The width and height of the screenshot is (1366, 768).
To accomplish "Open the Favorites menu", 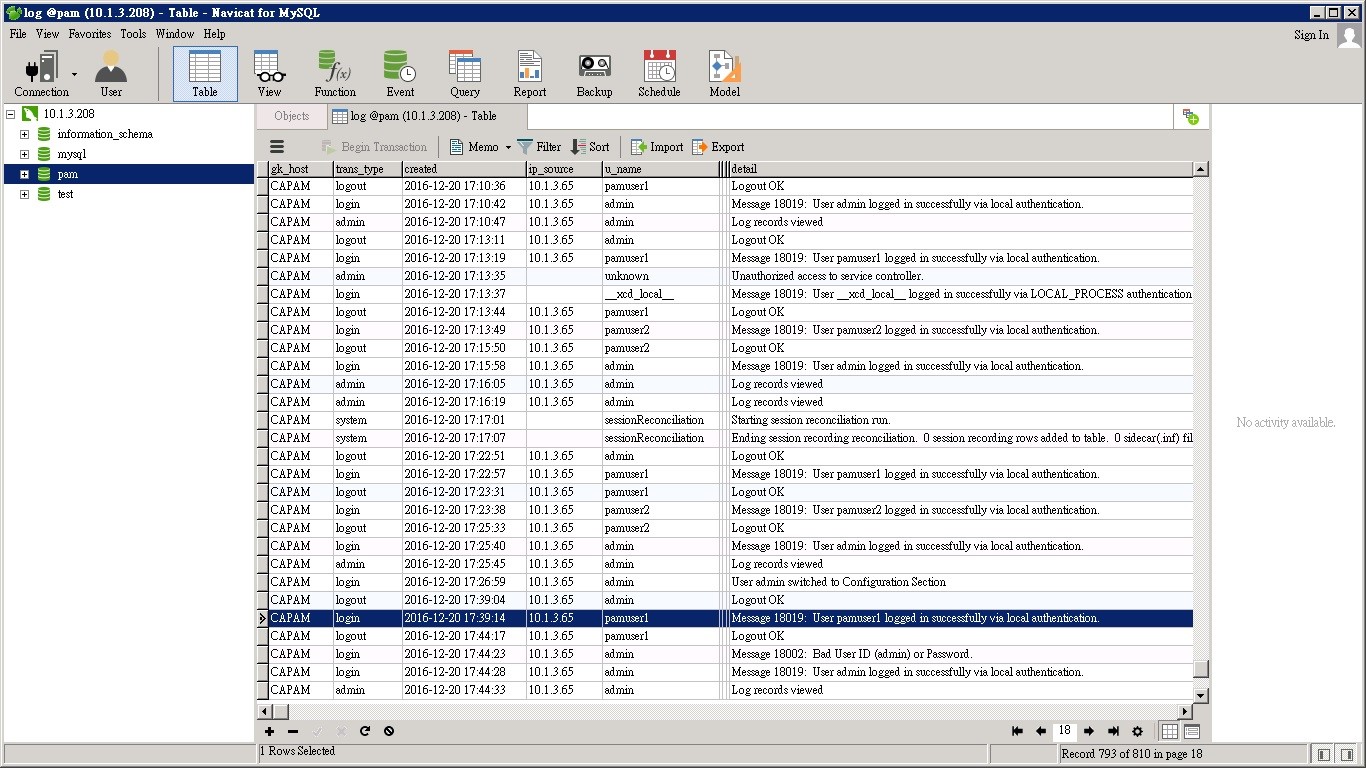I will pos(89,33).
